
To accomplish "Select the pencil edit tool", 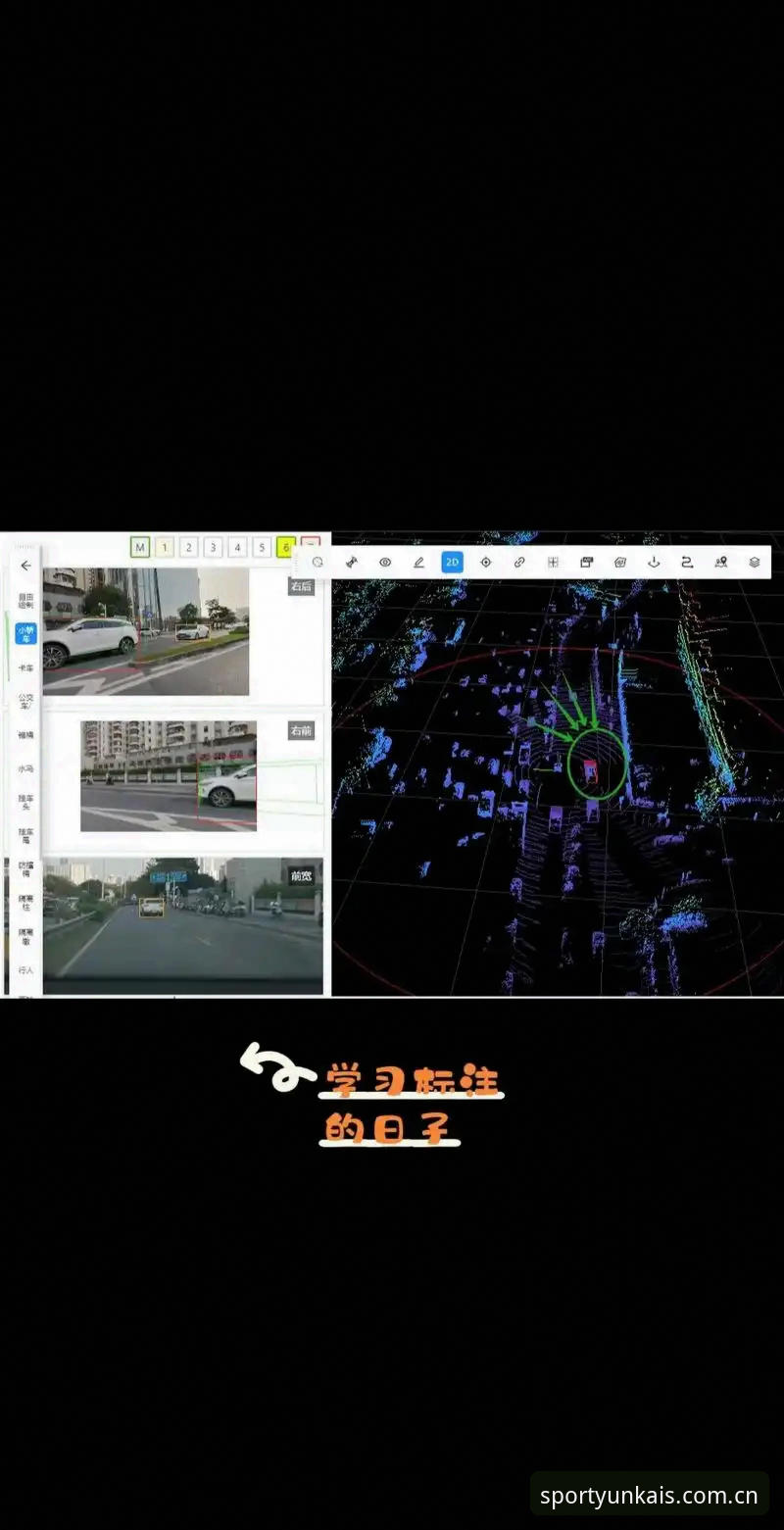I will 418,563.
